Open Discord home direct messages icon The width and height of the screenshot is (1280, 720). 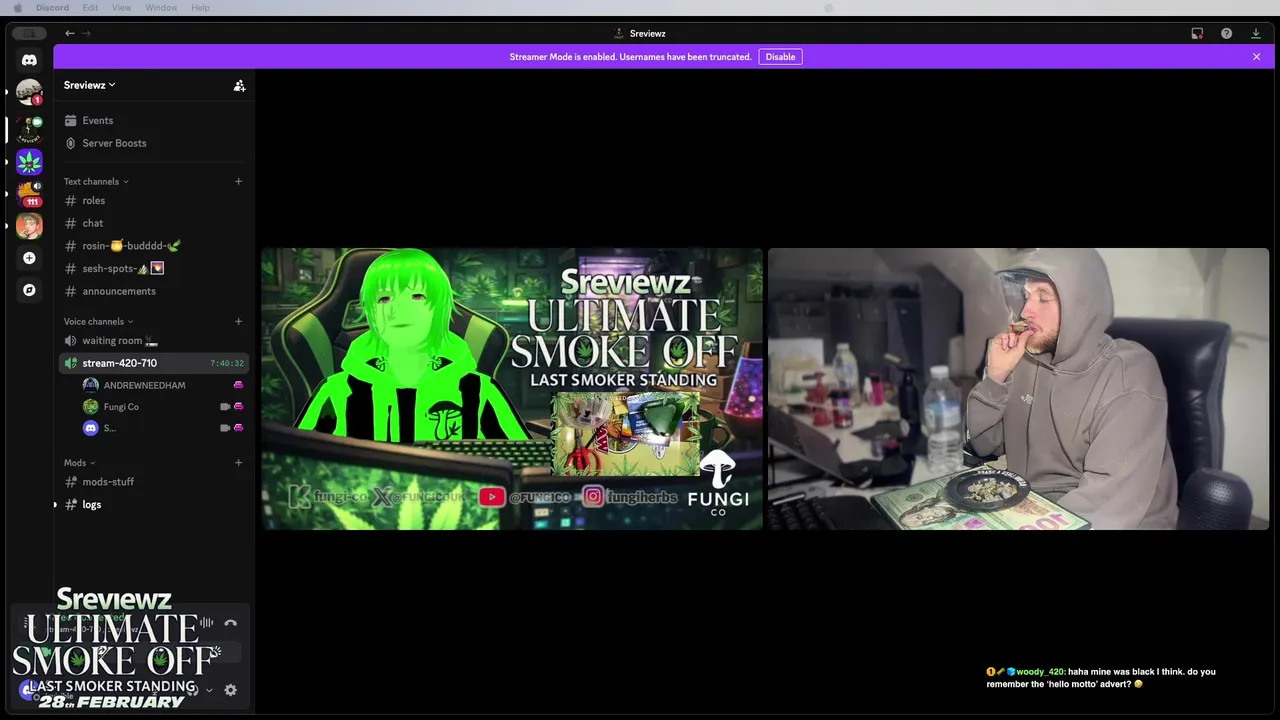29,60
